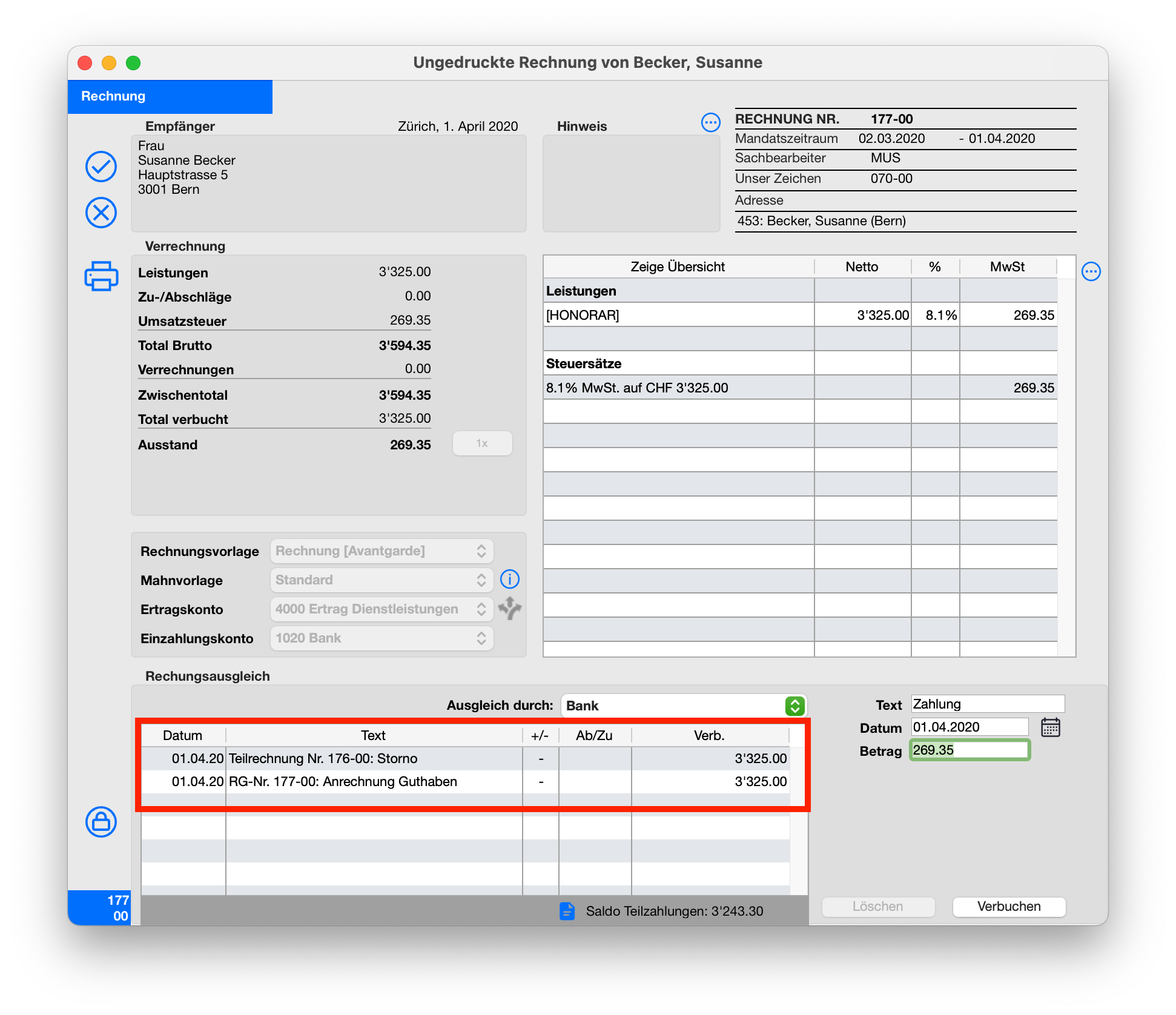The height and width of the screenshot is (1015, 1176).
Task: Click the Rechnung Nr. value 177-00
Action: [891, 119]
